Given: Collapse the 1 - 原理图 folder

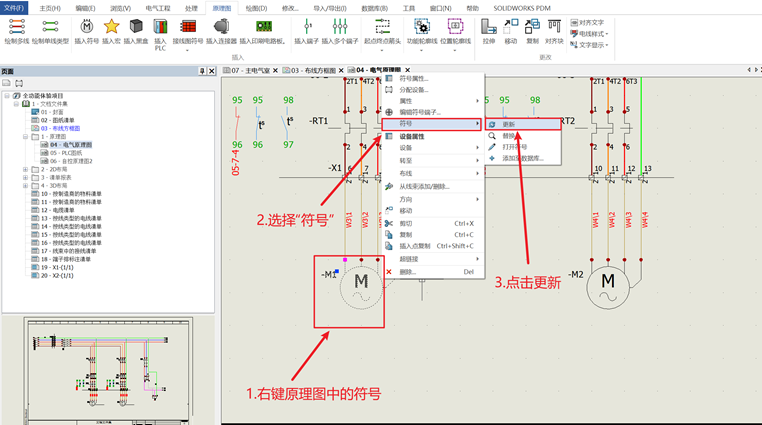Looking at the screenshot, I should pos(25,136).
